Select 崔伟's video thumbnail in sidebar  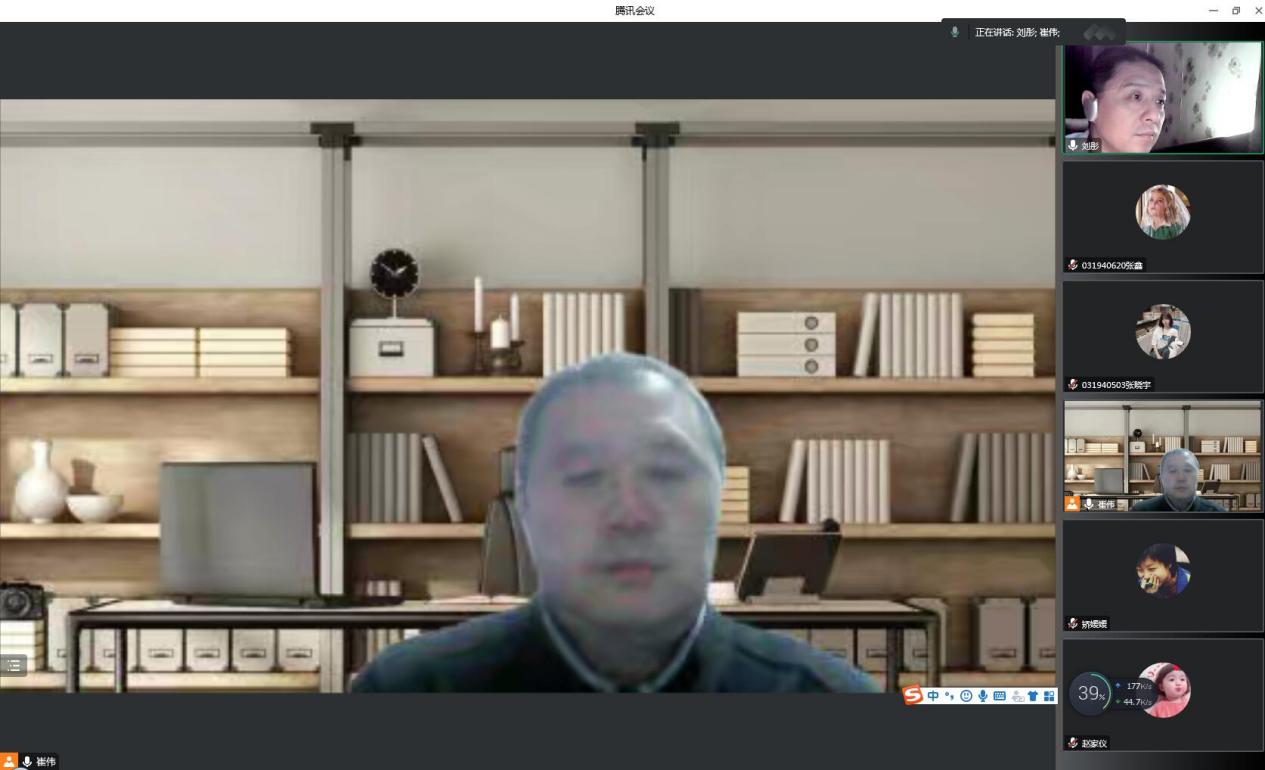coord(1162,456)
